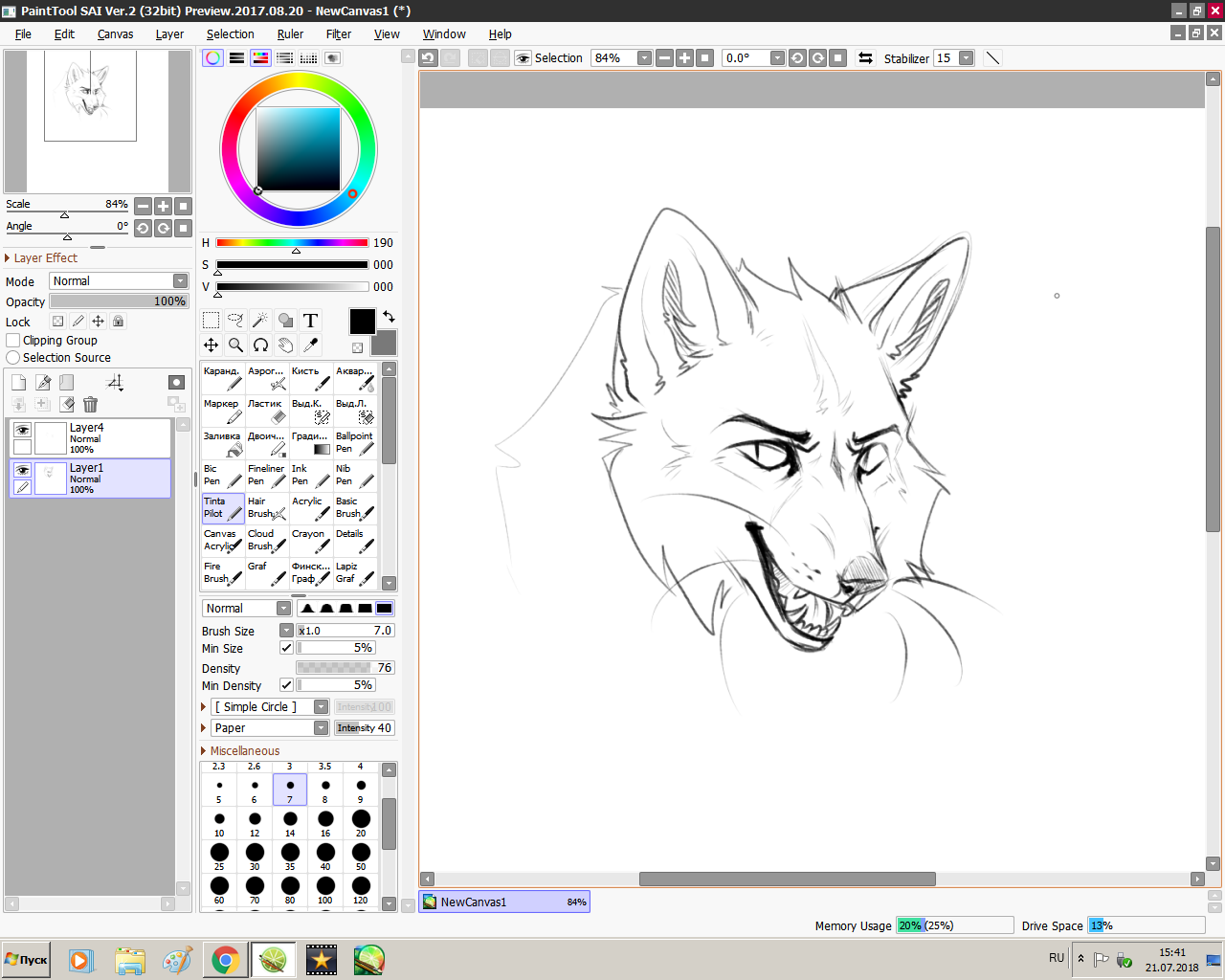Open the Ruler menu
The width and height of the screenshot is (1225, 980).
click(290, 33)
